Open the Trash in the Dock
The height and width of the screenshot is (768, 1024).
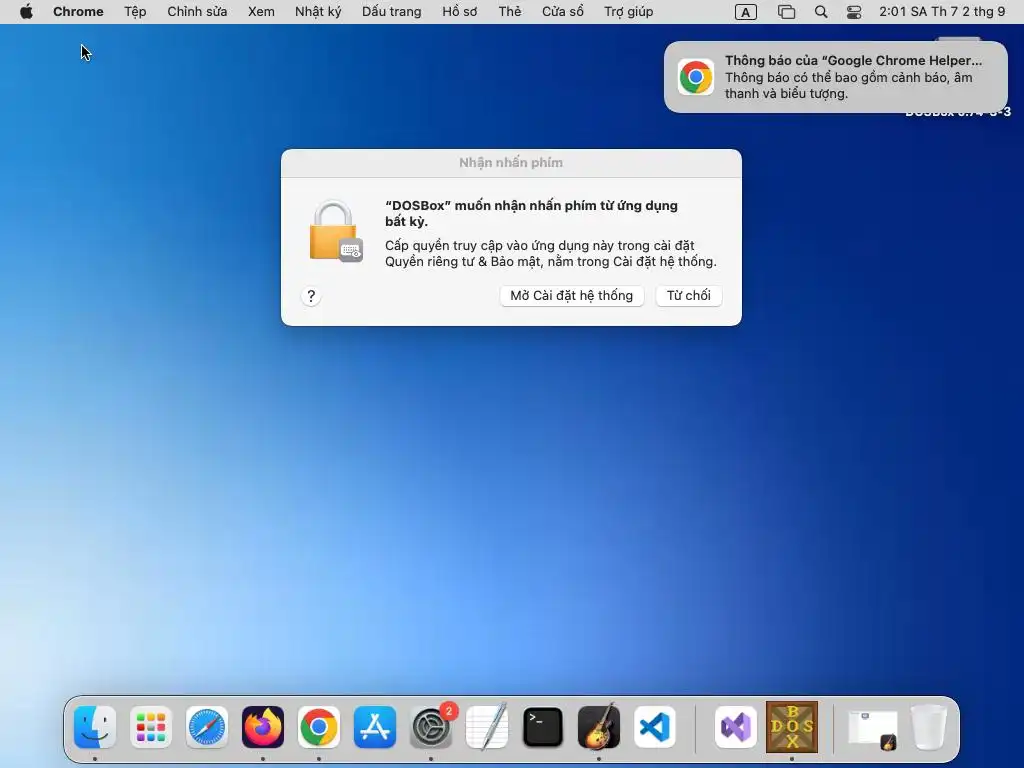point(929,727)
